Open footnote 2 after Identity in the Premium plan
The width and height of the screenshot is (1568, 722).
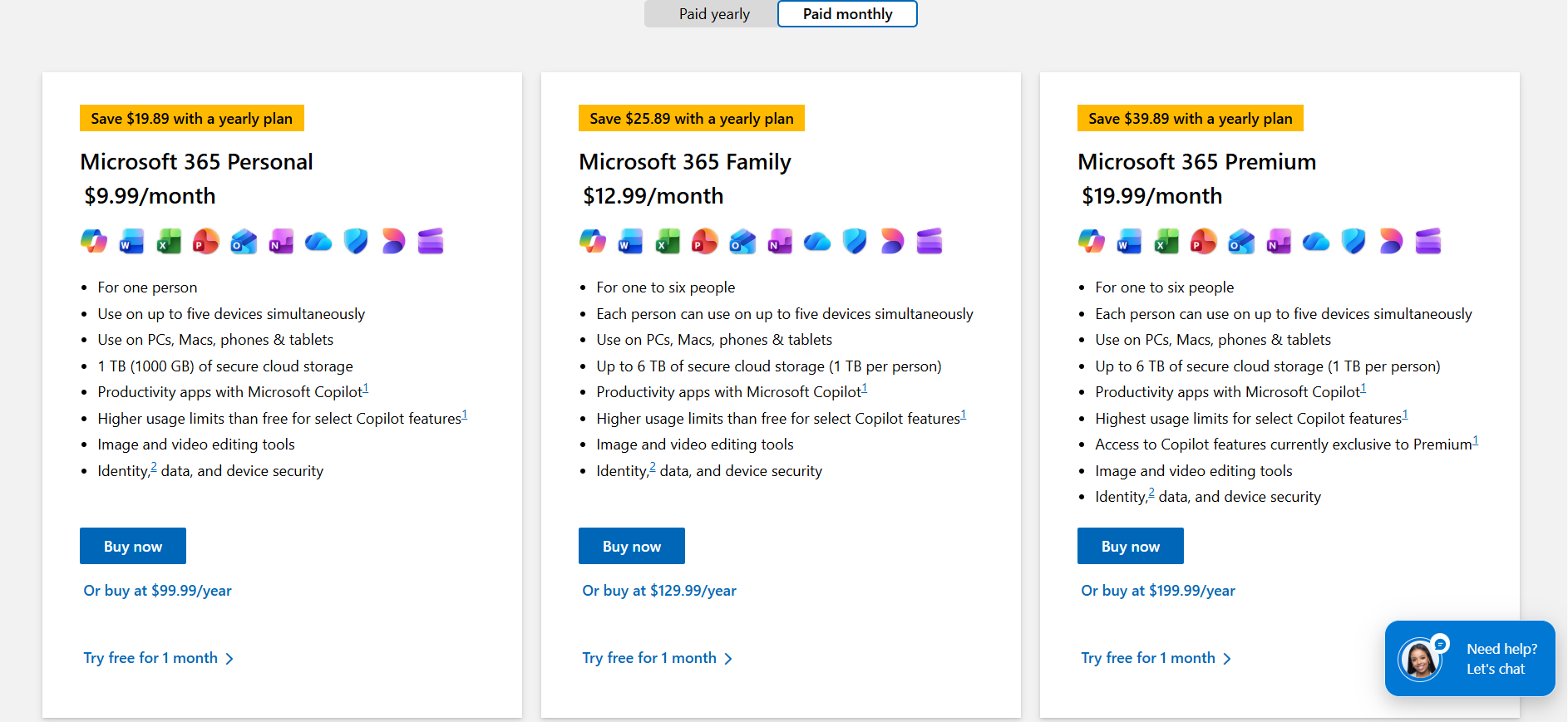pos(1151,493)
